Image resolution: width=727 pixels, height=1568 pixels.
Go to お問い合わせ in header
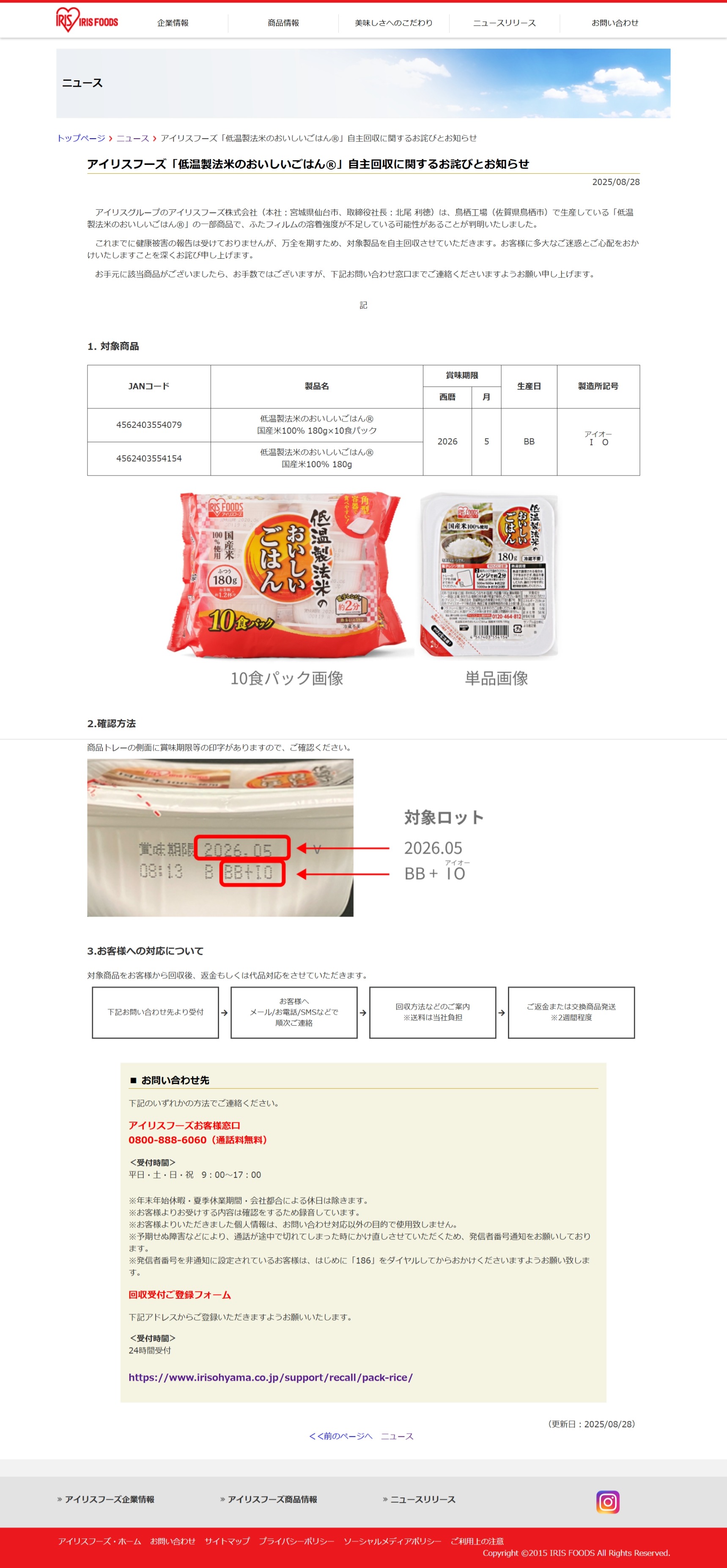[x=615, y=23]
